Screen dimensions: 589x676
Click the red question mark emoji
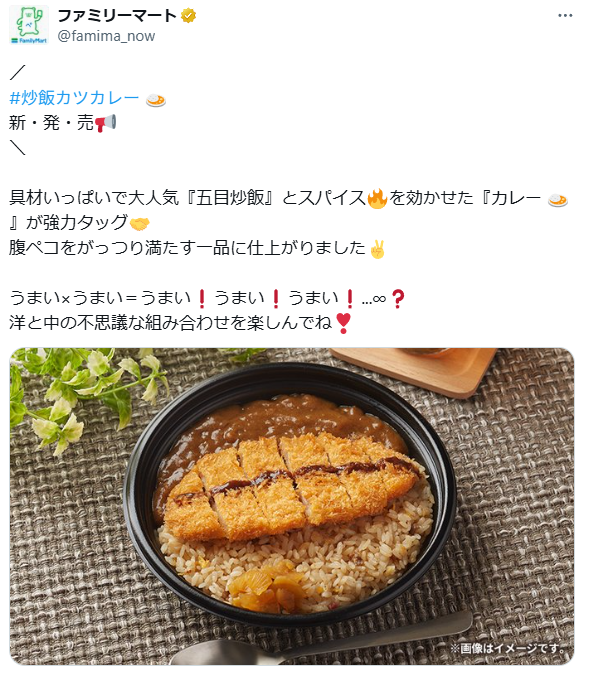398,299
